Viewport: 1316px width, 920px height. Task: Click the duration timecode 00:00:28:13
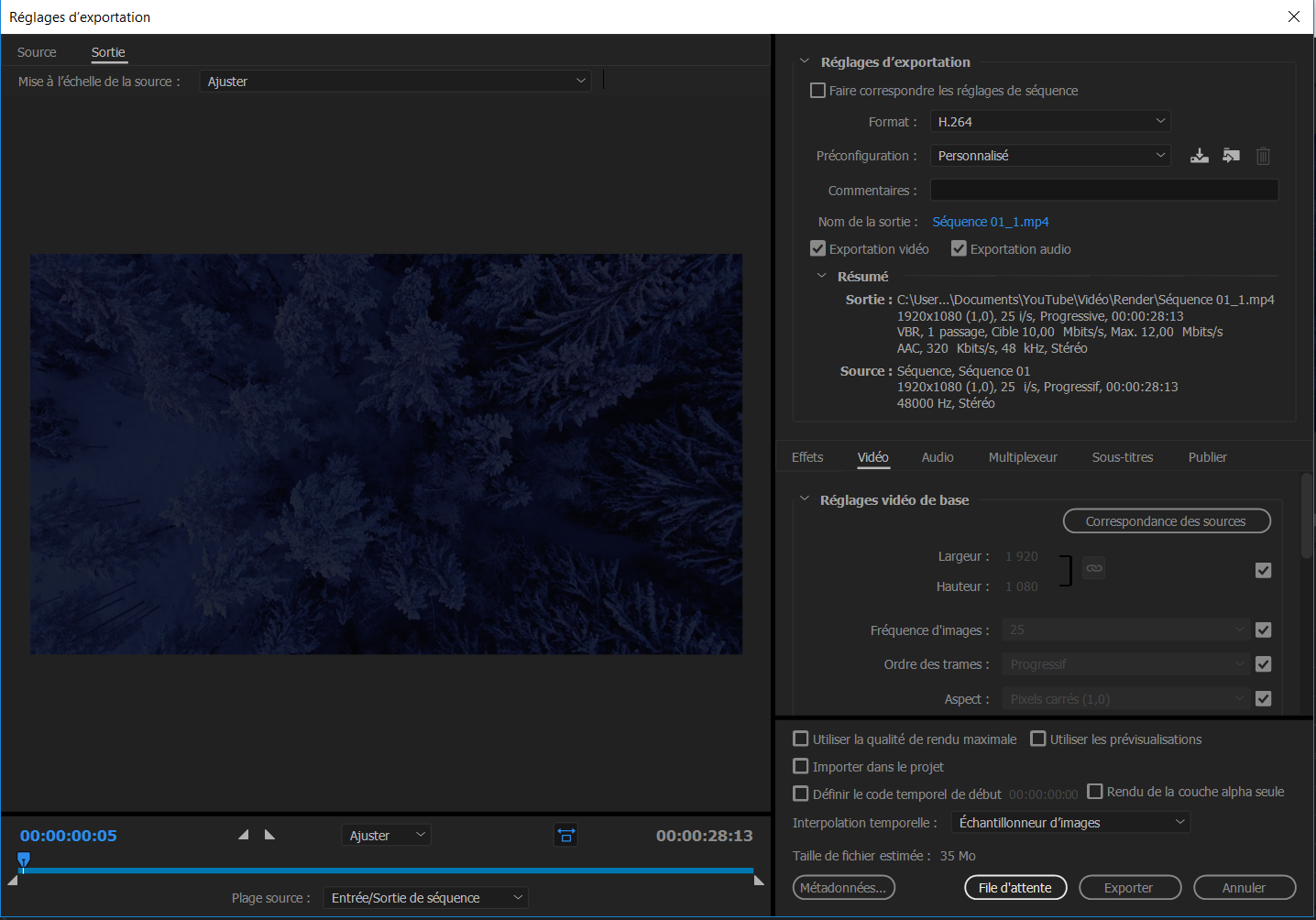click(704, 836)
